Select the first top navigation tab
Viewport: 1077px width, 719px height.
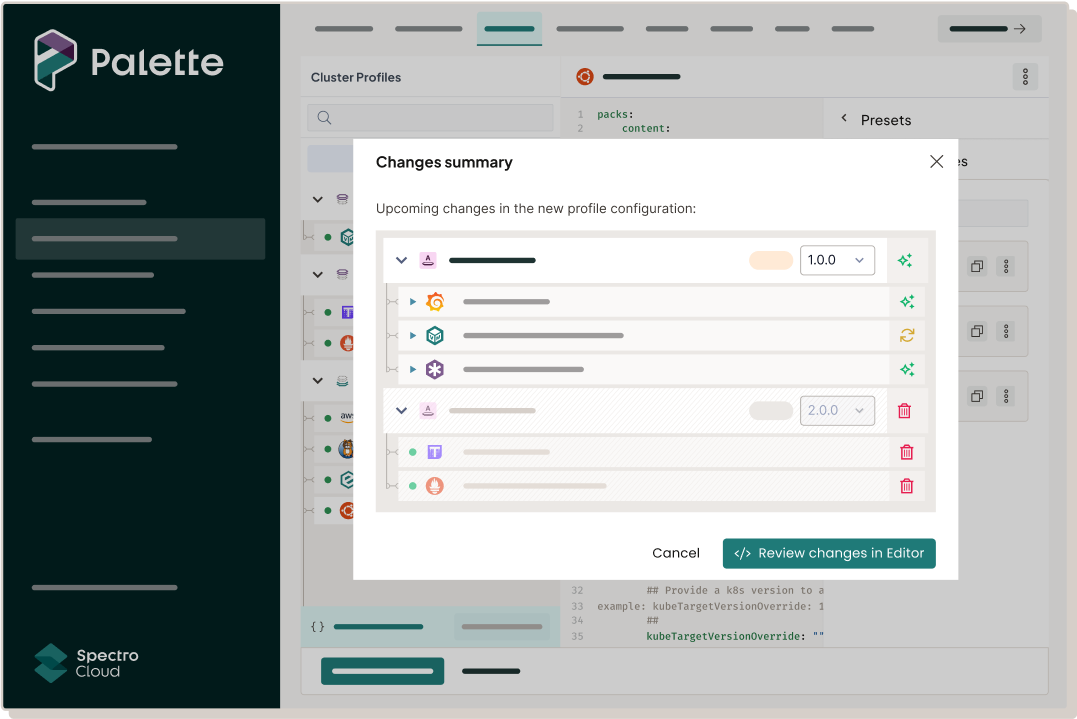[344, 29]
